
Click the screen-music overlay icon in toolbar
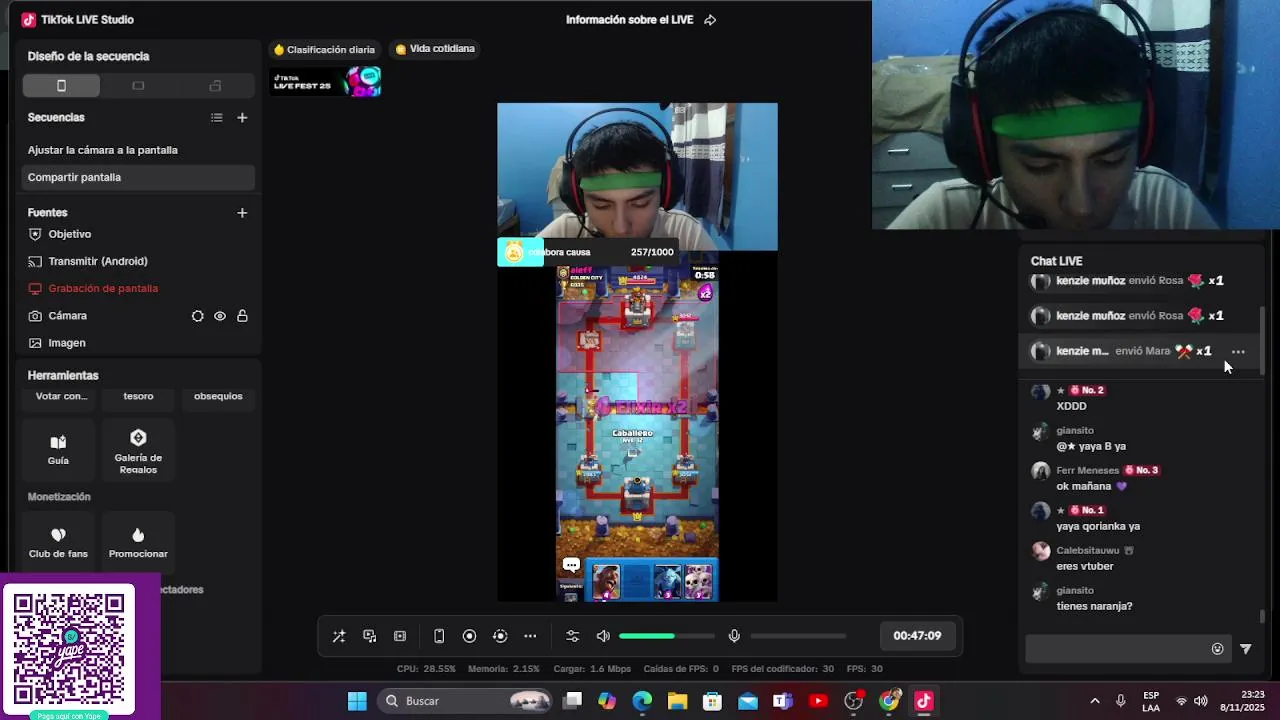point(370,636)
